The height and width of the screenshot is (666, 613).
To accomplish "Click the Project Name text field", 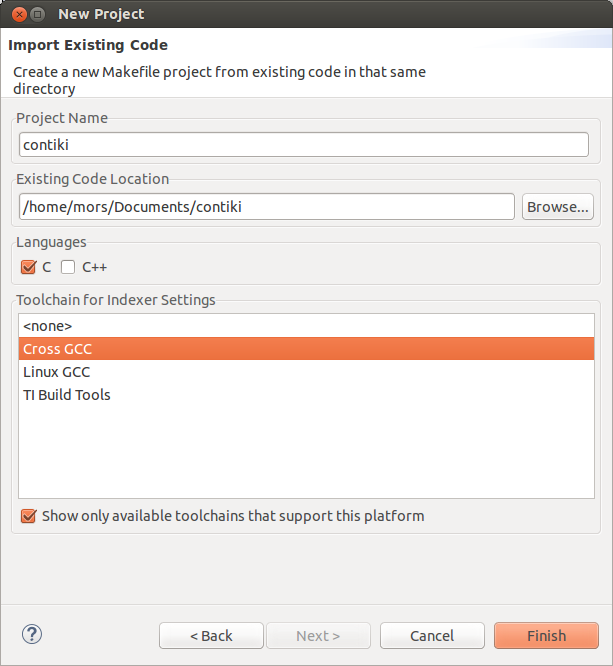I will coord(304,144).
